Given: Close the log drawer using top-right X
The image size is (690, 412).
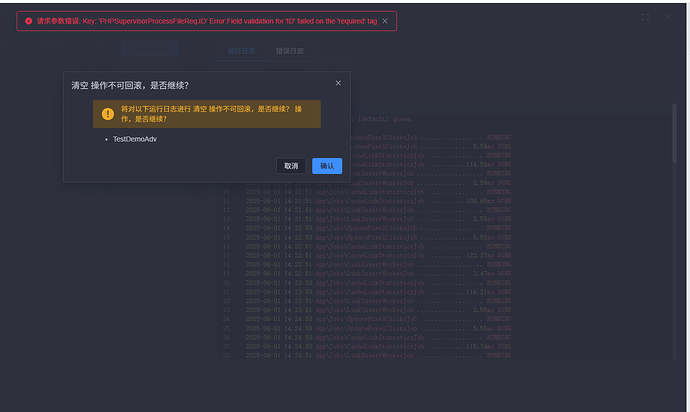Looking at the screenshot, I should point(668,17).
